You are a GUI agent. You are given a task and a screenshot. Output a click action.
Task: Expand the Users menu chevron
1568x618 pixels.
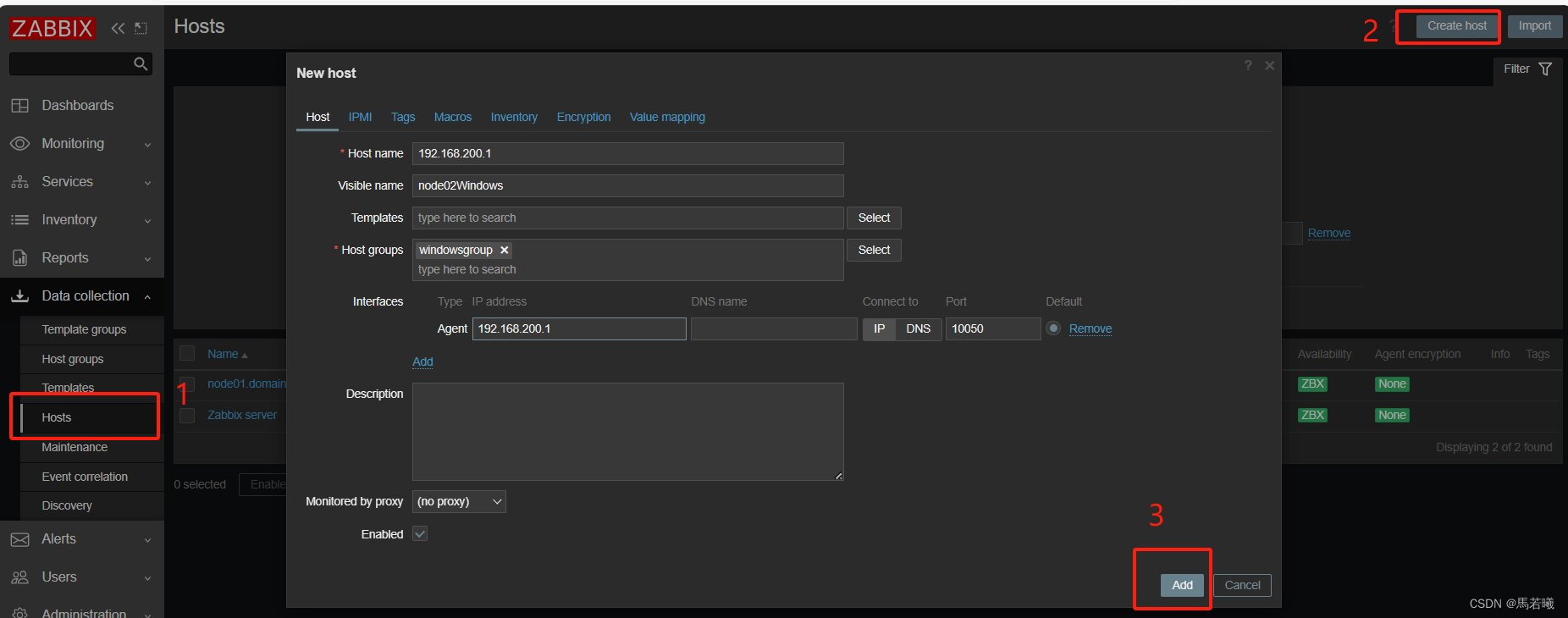tap(148, 578)
